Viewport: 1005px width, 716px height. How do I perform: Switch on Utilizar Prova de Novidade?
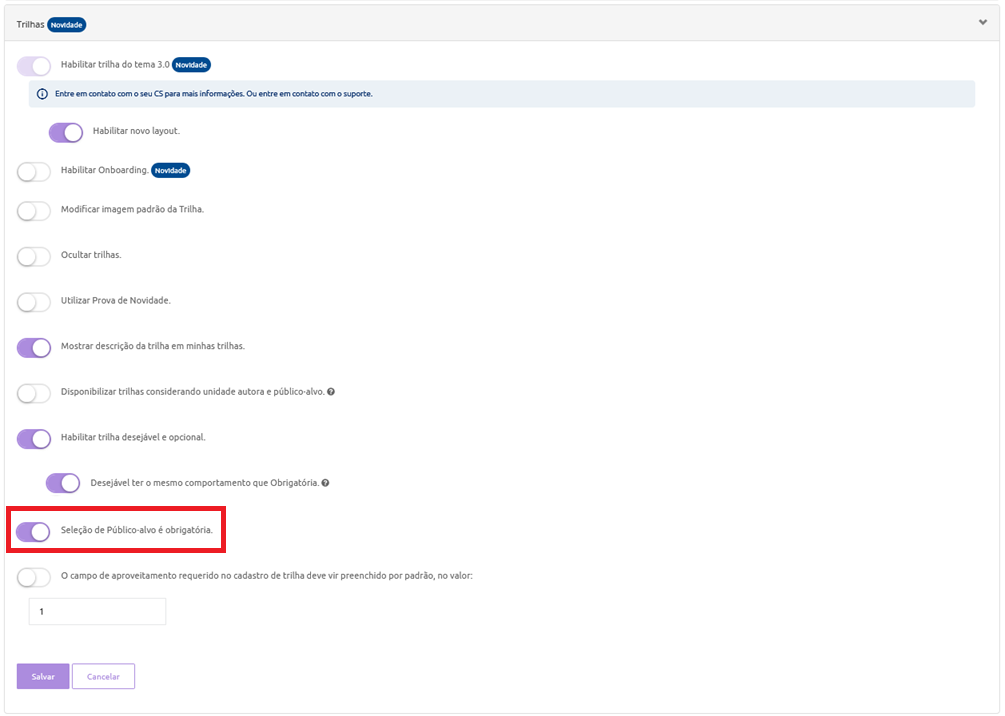pos(34,302)
